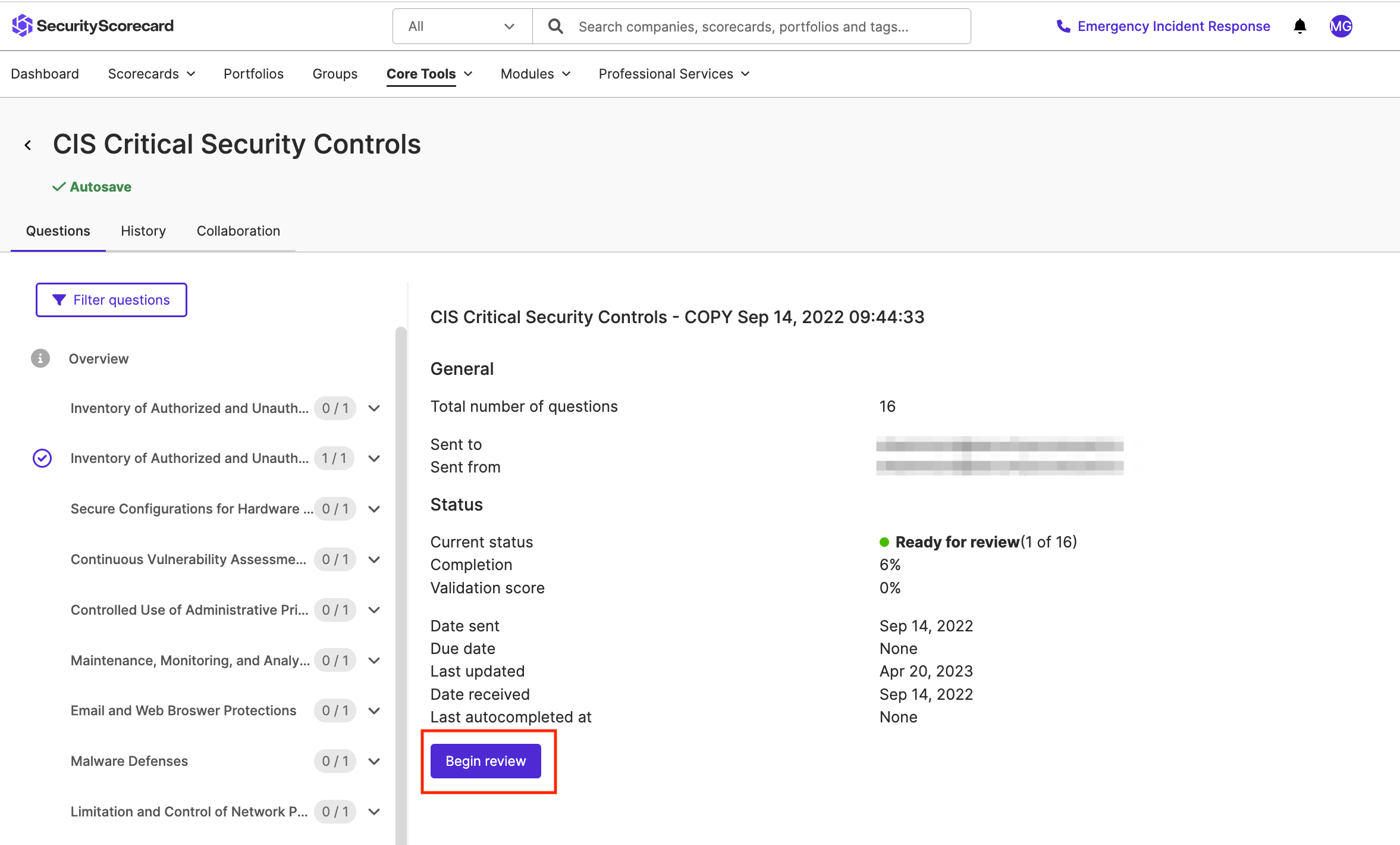This screenshot has width=1400, height=845.
Task: Click Total number of questions value 16
Action: 887,406
